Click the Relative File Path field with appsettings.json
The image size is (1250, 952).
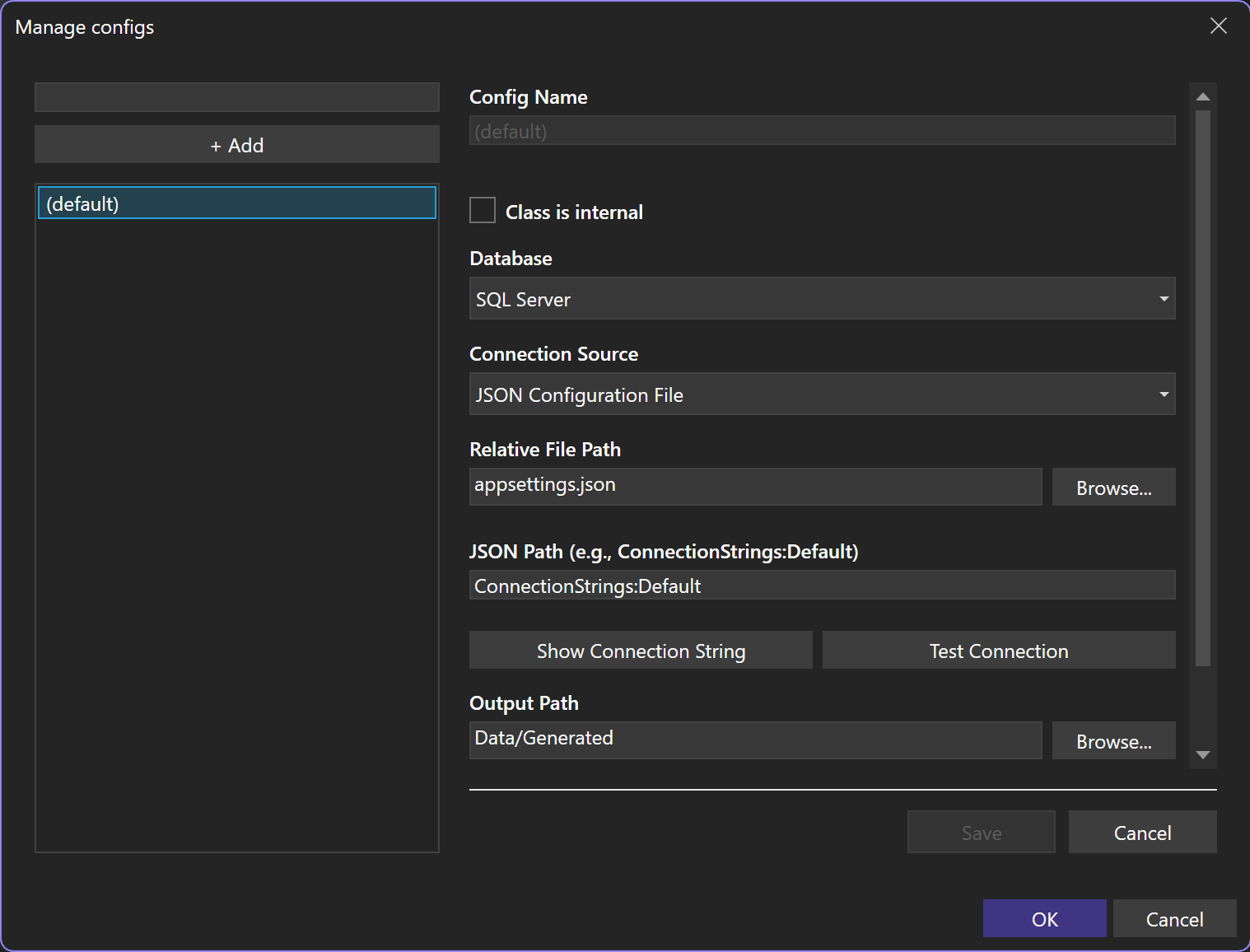tap(755, 486)
